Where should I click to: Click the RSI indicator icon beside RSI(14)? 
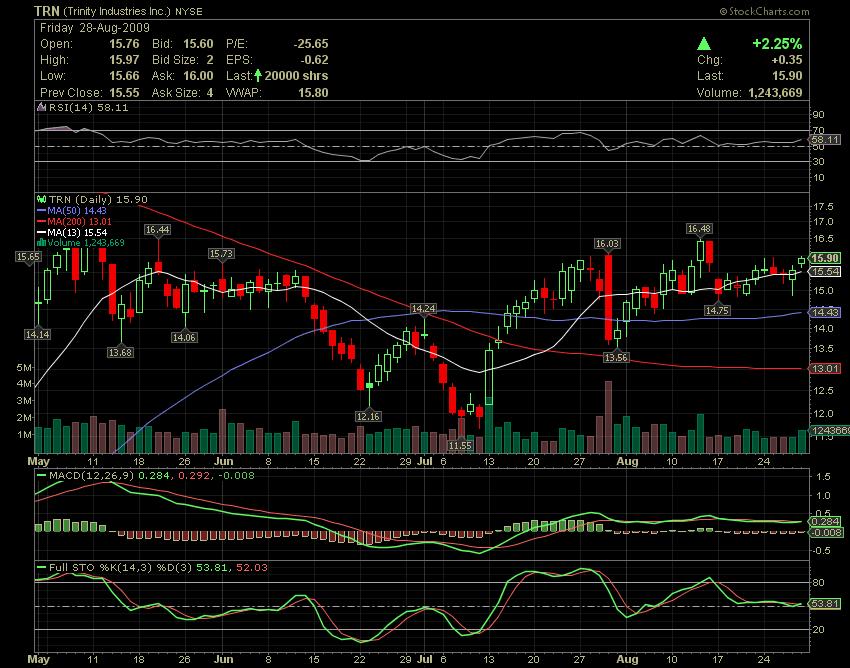(x=41, y=107)
